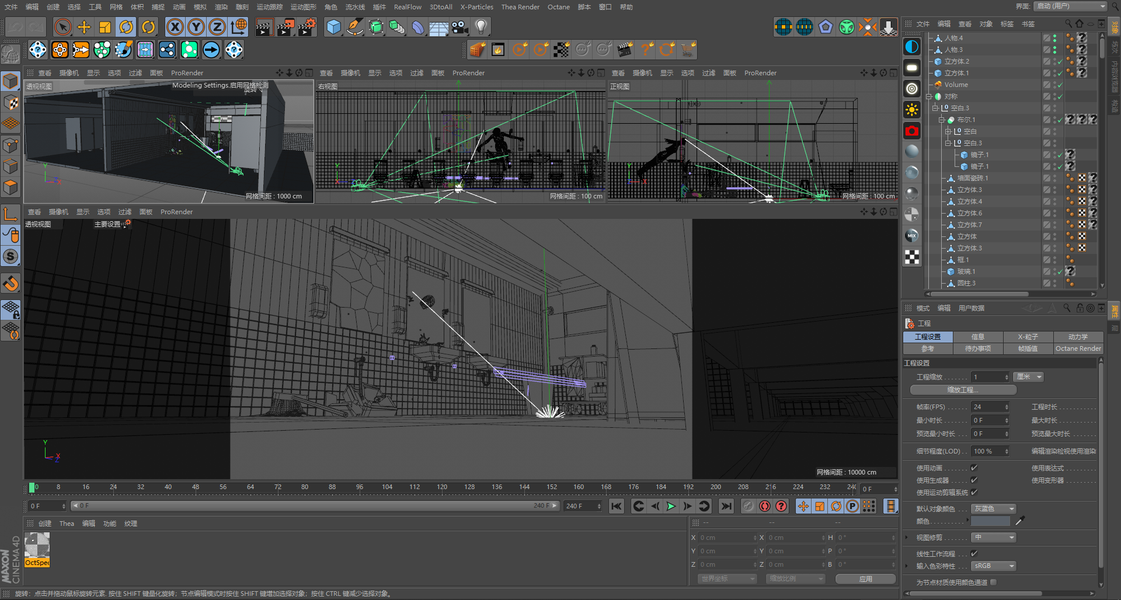The image size is (1121, 600).
Task: Activate the highlighted Rotate tool
Action: click(x=127, y=27)
